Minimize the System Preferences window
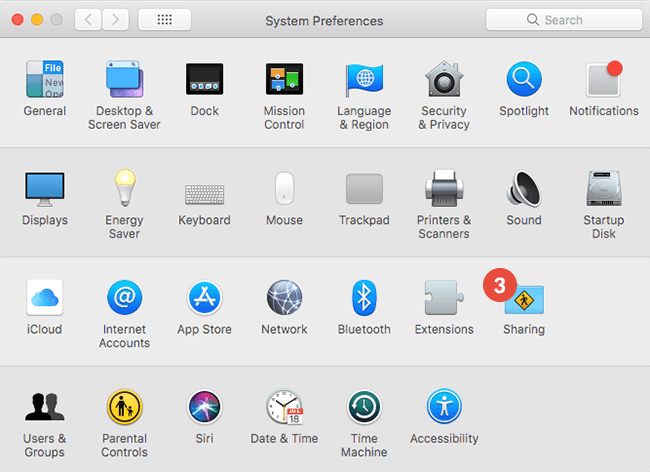 pos(37,19)
